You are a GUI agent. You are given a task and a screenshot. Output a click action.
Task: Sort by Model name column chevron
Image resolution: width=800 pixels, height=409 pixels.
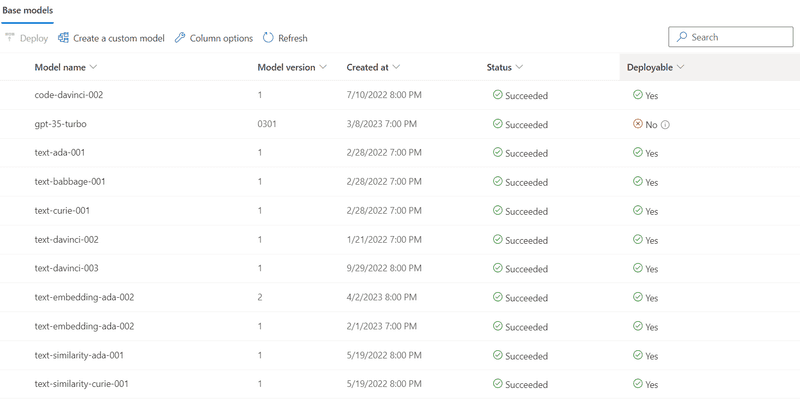pos(93,67)
